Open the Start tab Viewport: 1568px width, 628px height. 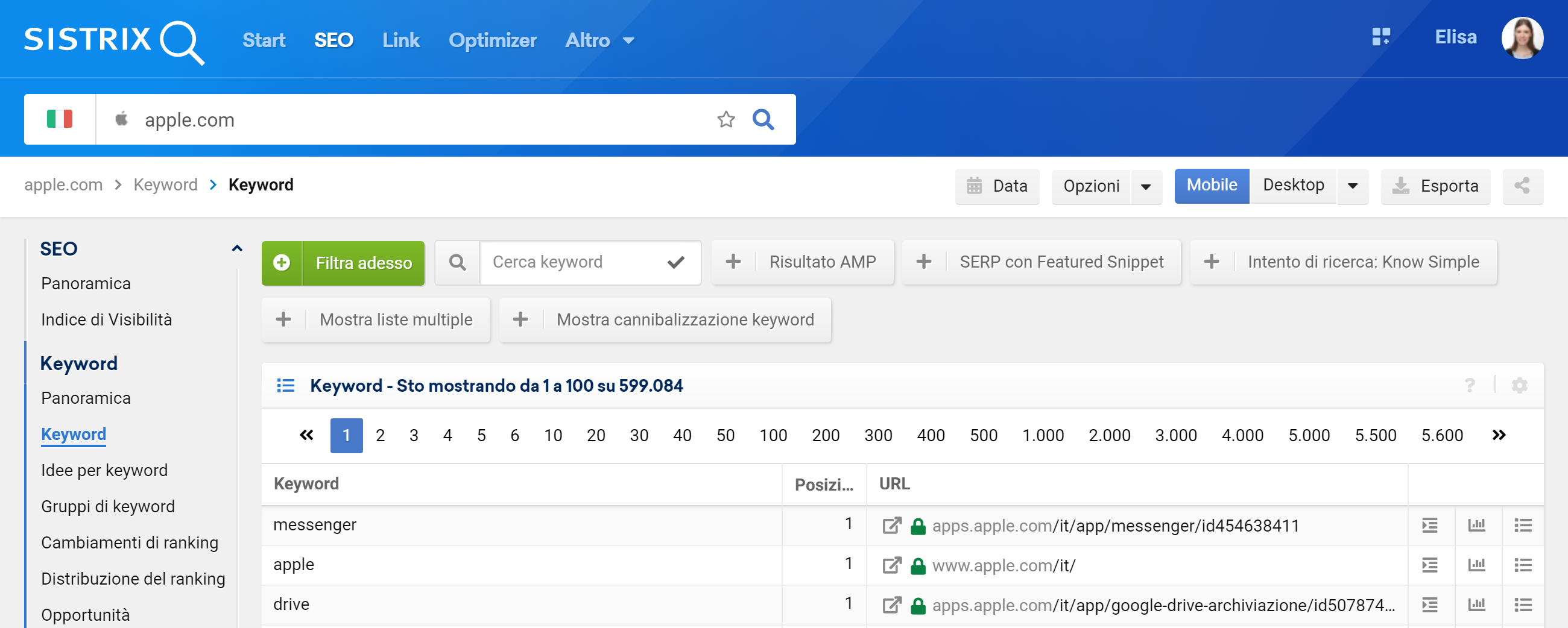coord(264,40)
